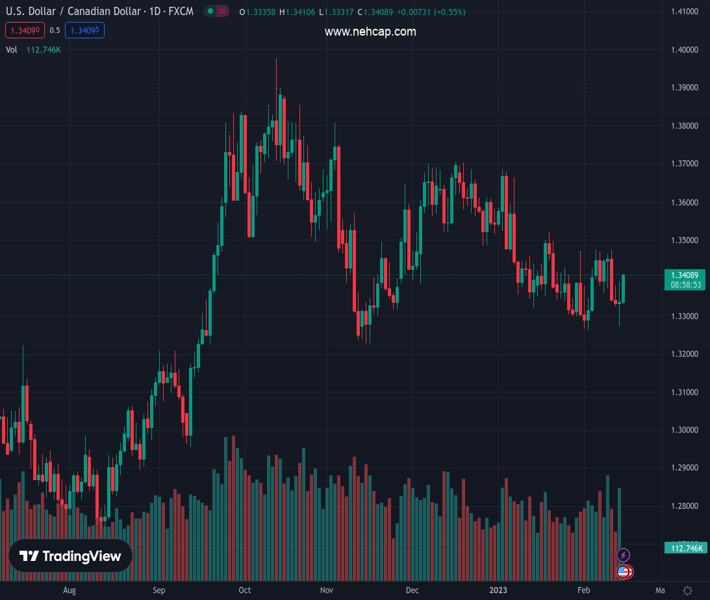This screenshot has width=710, height=600.
Task: Click the TradingView logo badge
Action: (x=70, y=557)
